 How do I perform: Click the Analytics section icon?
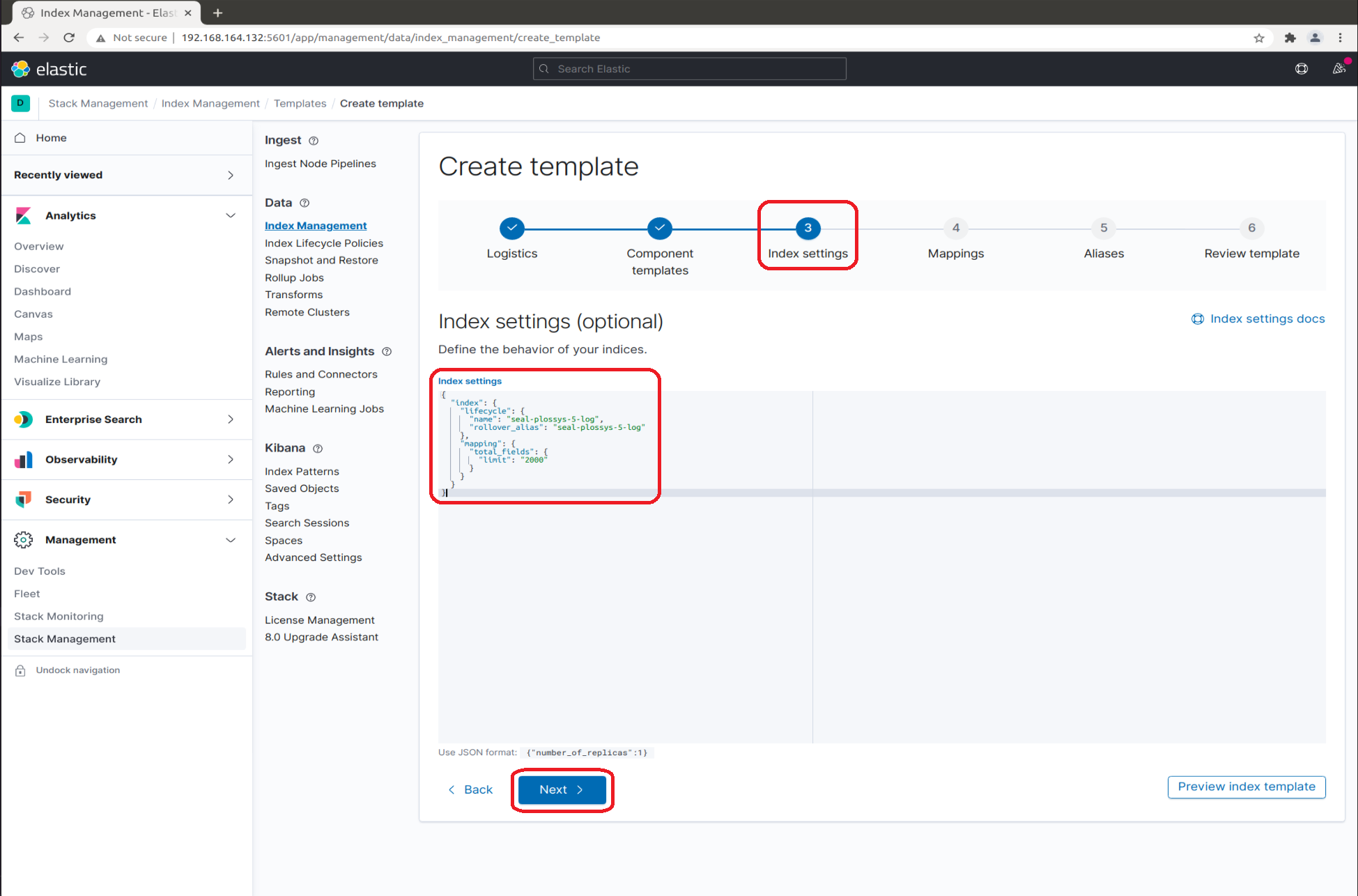click(24, 215)
